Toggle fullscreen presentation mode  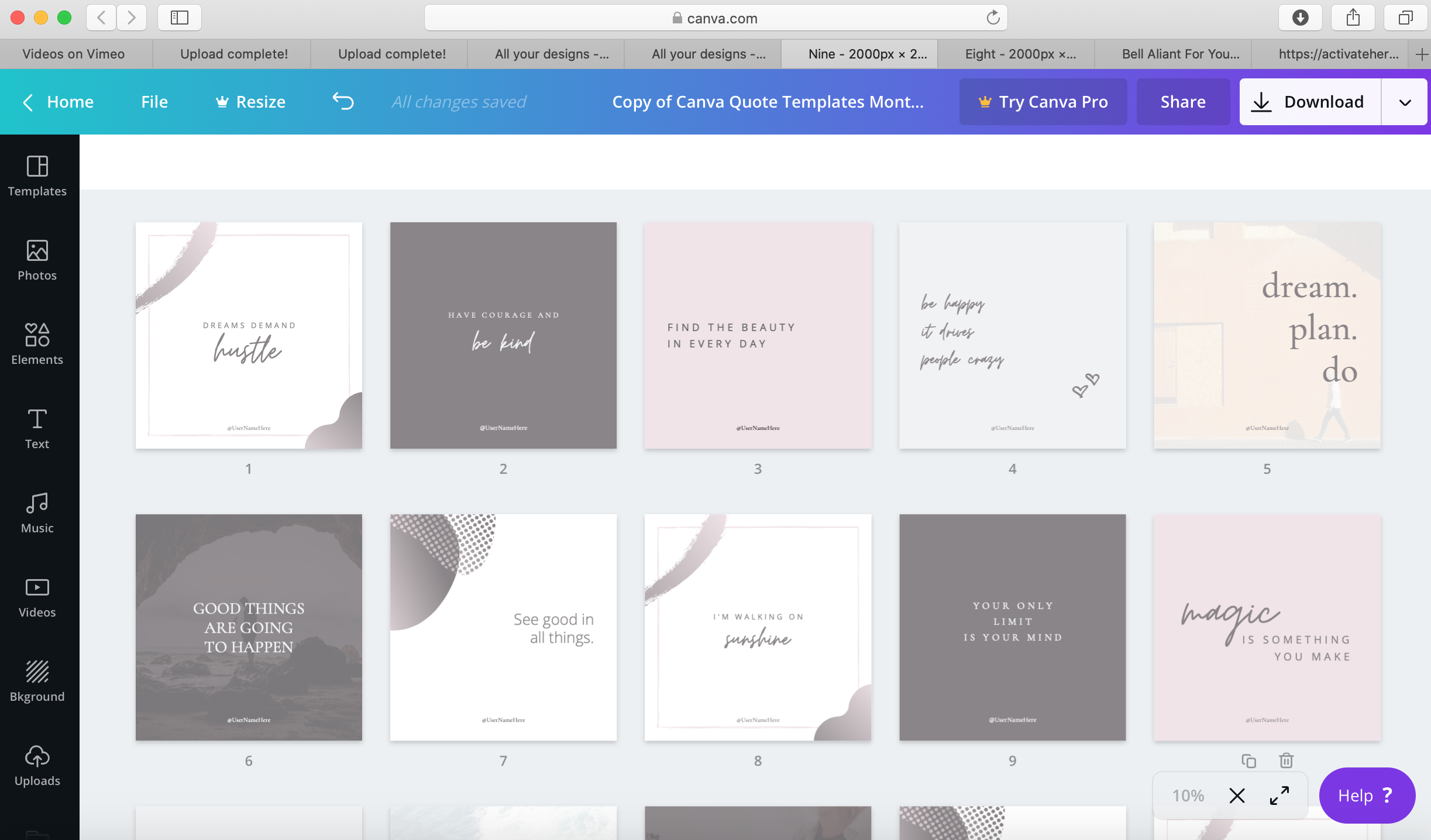pos(1279,796)
